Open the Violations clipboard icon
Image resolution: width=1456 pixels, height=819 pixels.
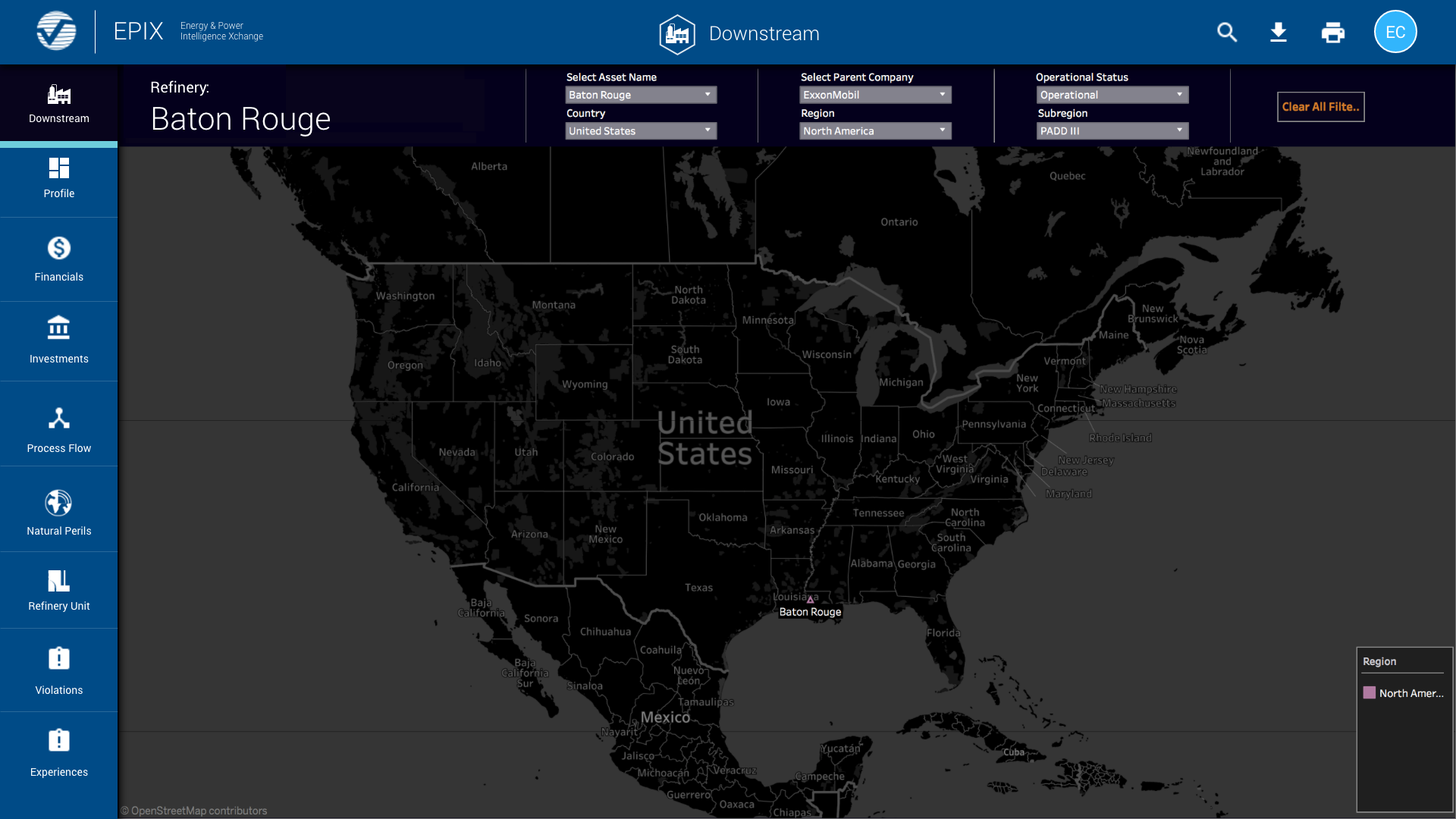pyautogui.click(x=59, y=658)
